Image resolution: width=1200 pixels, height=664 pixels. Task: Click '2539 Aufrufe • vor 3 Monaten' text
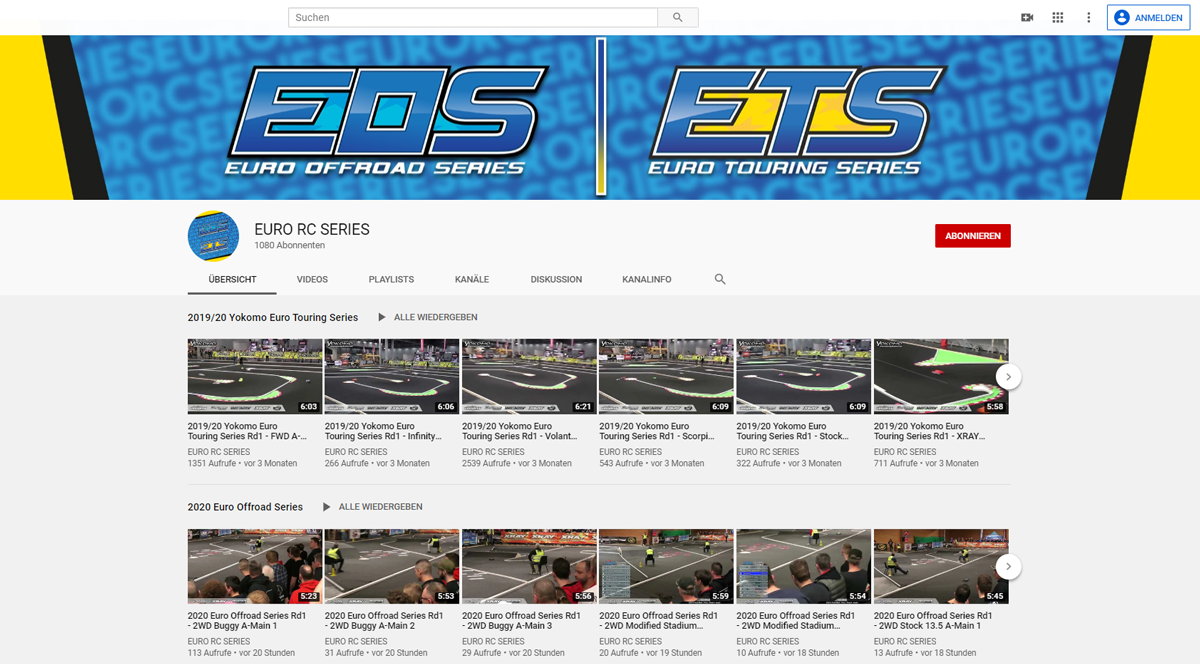click(517, 463)
